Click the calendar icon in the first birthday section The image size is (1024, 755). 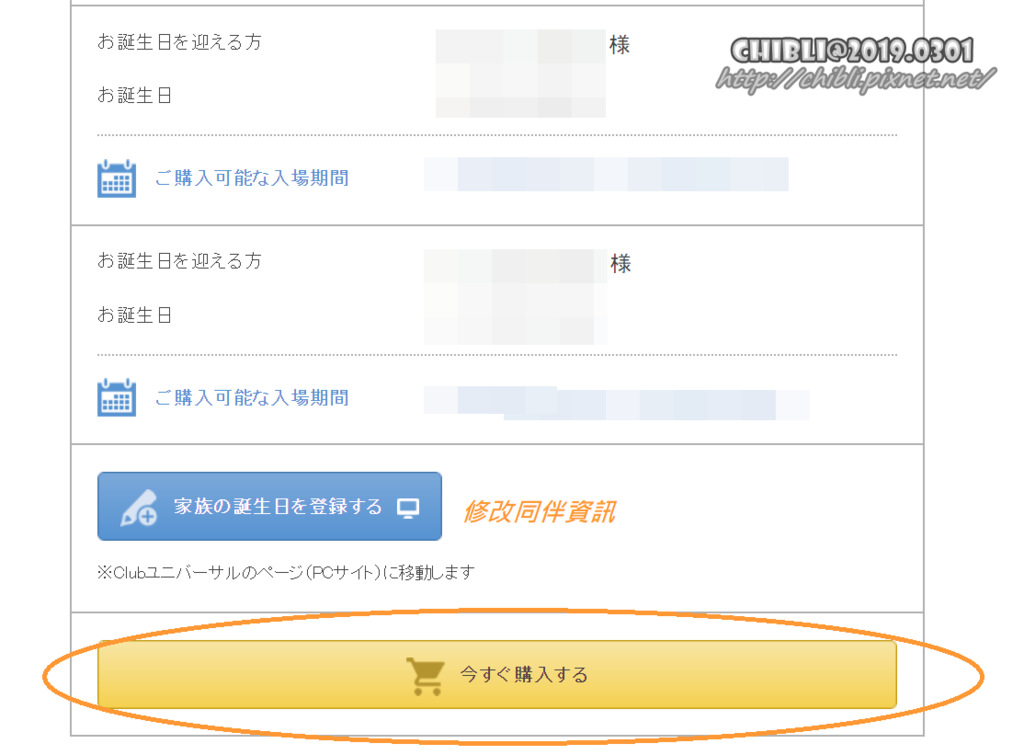pyautogui.click(x=116, y=178)
